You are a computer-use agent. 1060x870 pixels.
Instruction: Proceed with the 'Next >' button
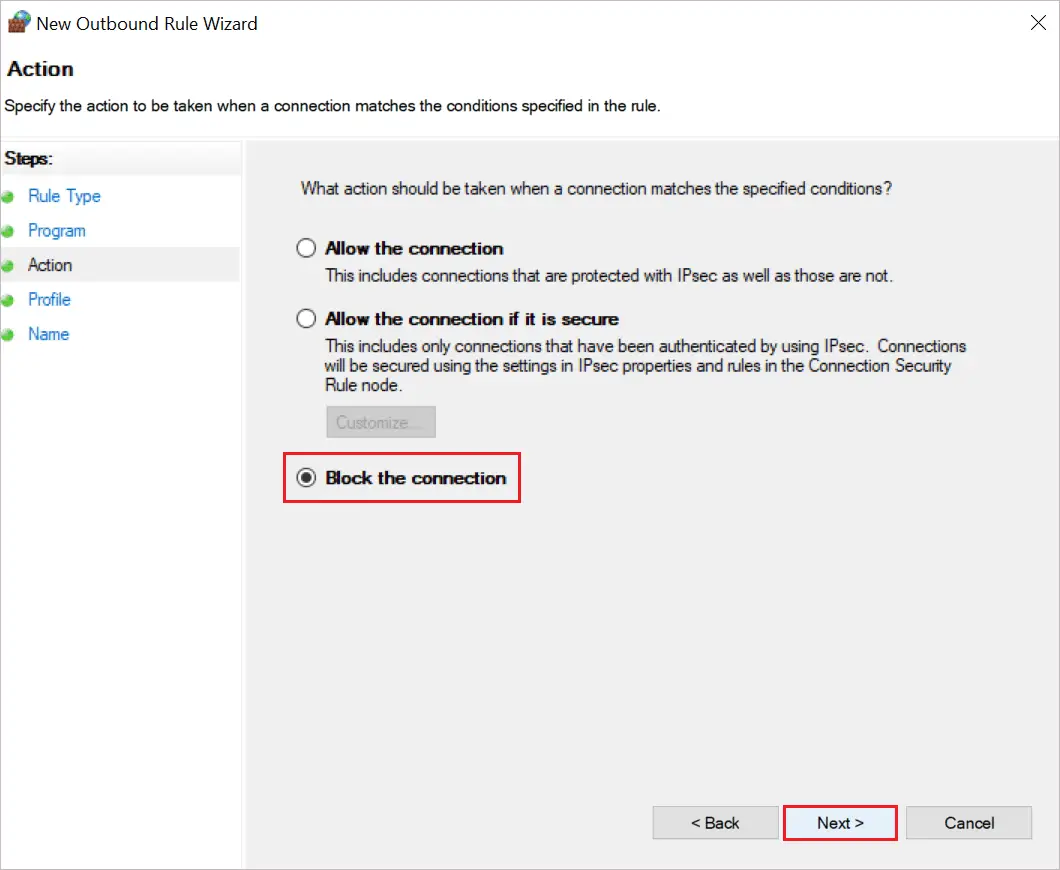coord(840,823)
